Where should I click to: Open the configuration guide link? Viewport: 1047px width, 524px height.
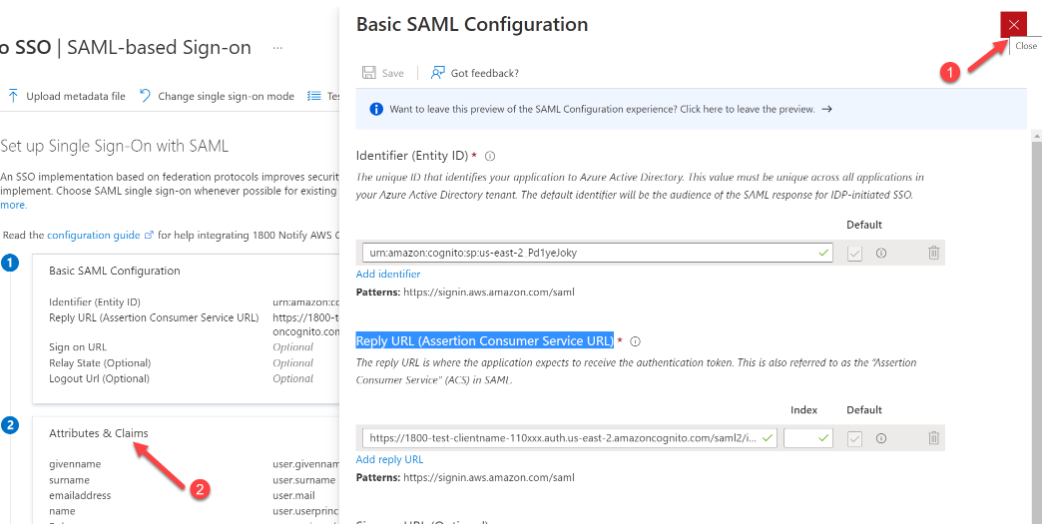click(93, 235)
